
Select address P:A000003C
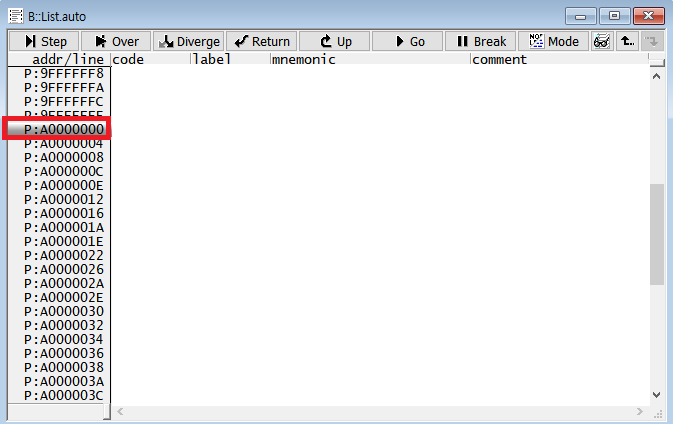(64, 395)
